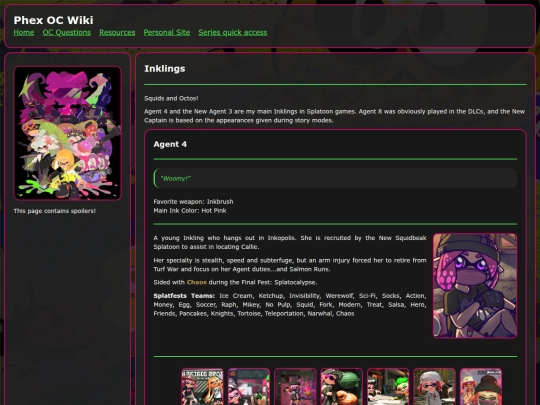Click 'This page contains spoilers!' notice
Image resolution: width=540 pixels, height=405 pixels.
coord(54,211)
